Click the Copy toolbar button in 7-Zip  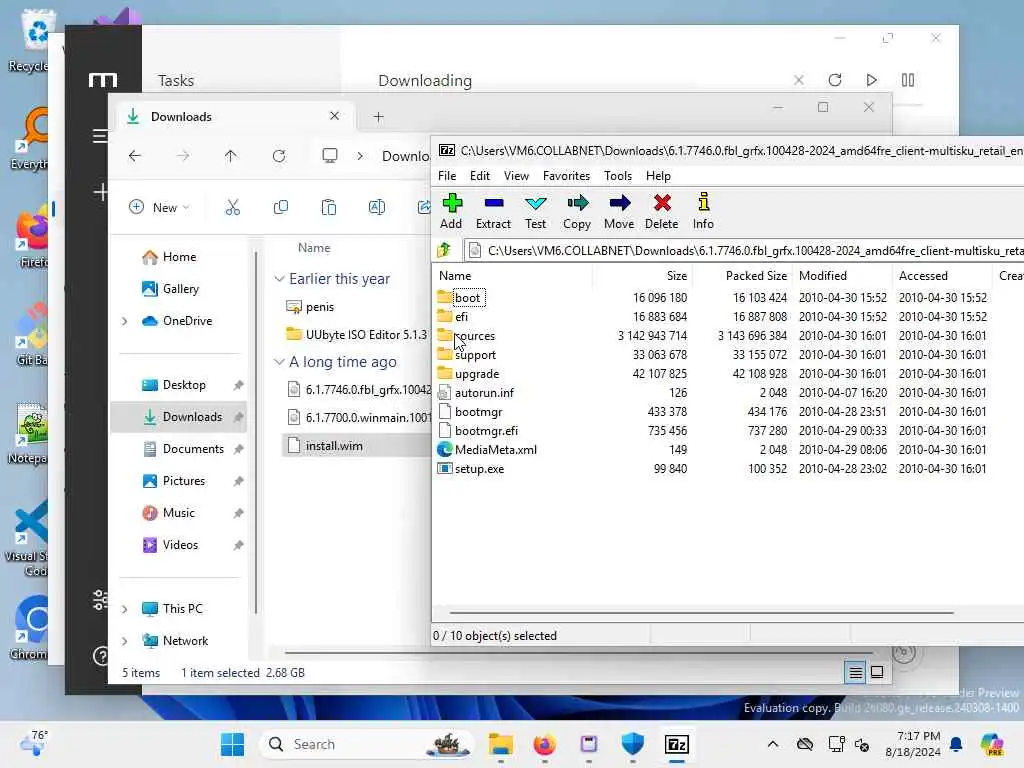click(577, 211)
